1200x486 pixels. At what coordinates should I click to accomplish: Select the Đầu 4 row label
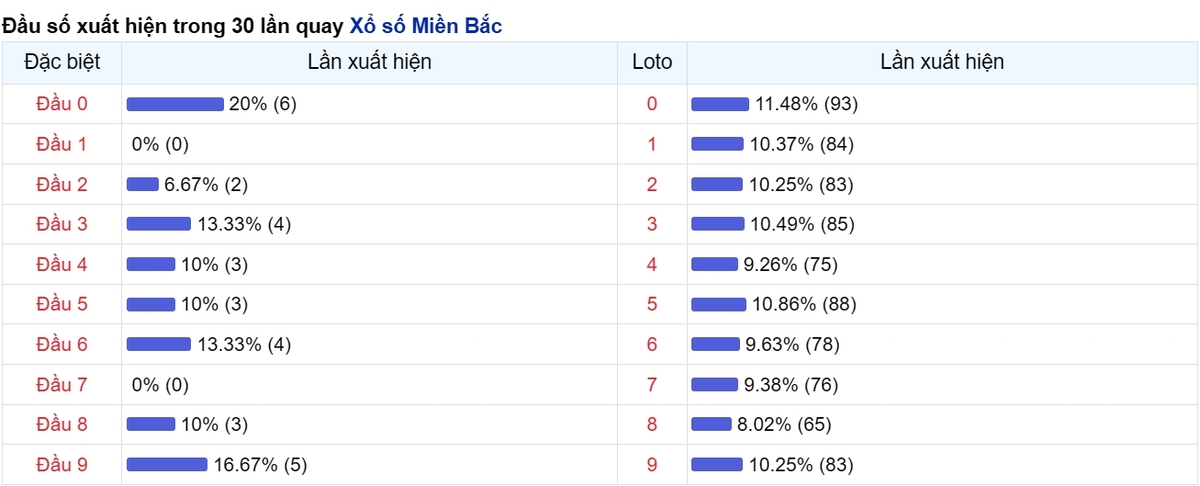(62, 264)
